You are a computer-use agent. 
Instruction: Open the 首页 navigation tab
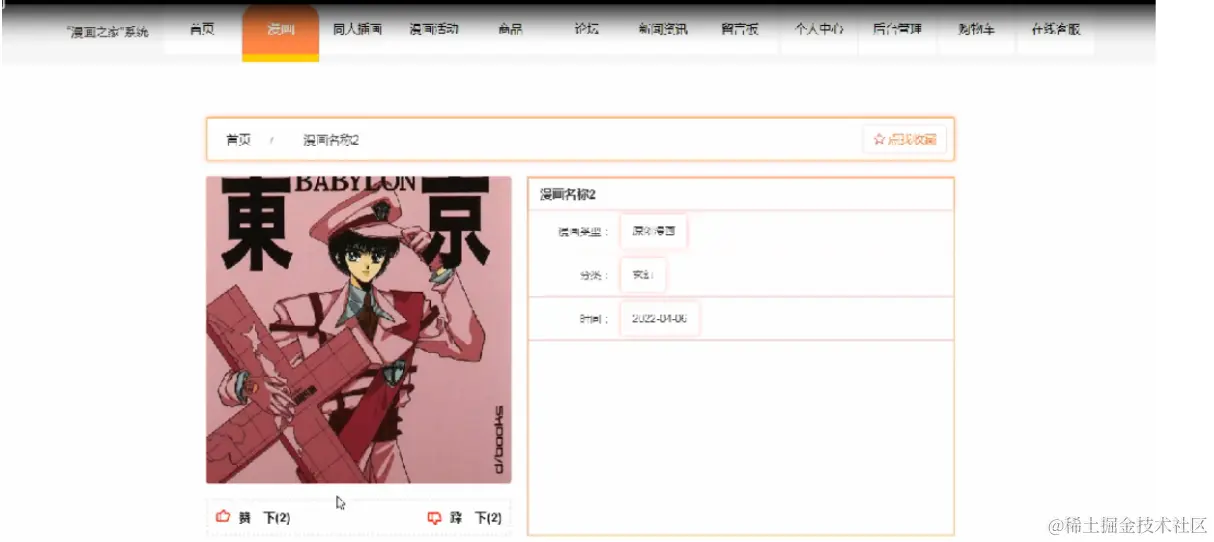coord(202,29)
